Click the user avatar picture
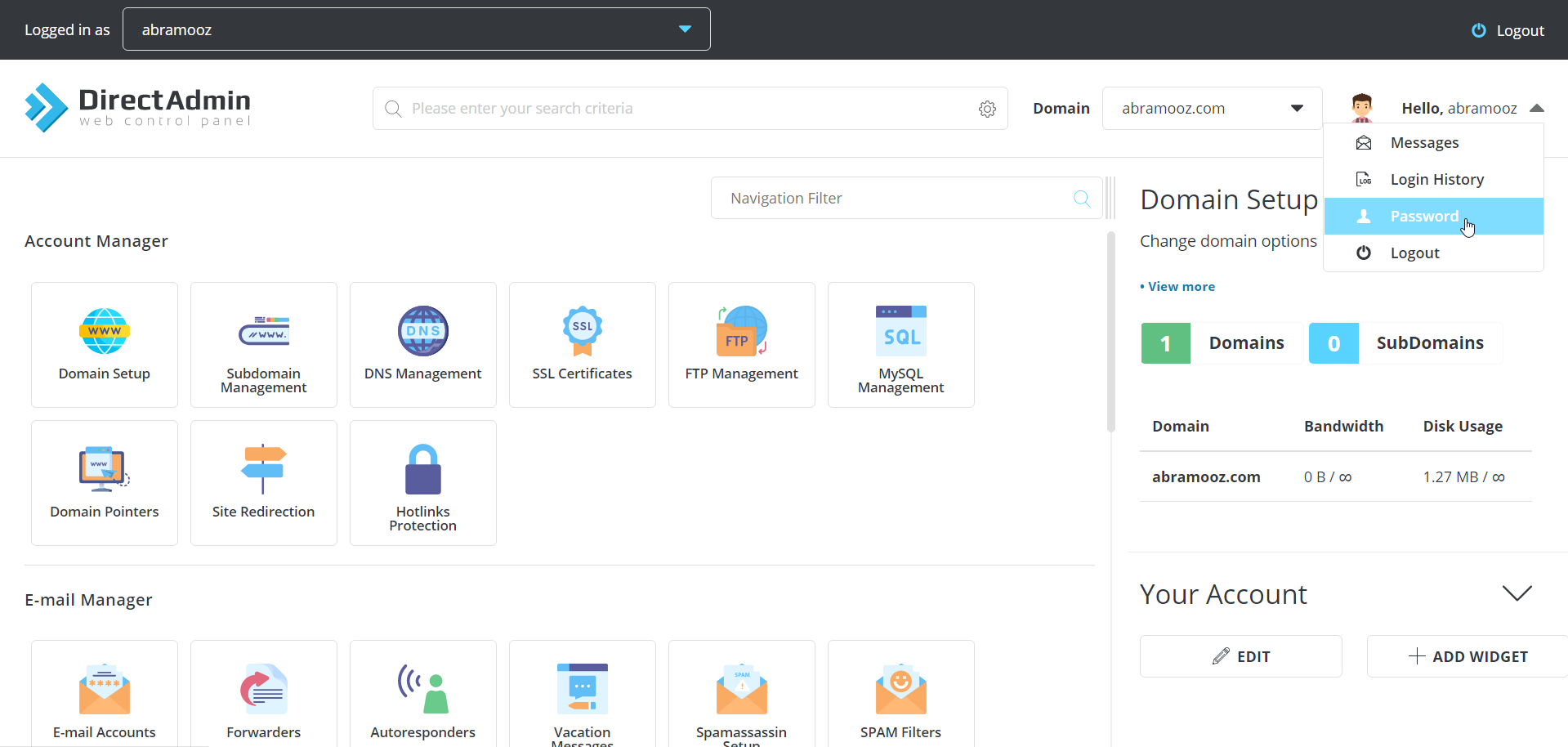This screenshot has height=747, width=1568. tap(1362, 107)
